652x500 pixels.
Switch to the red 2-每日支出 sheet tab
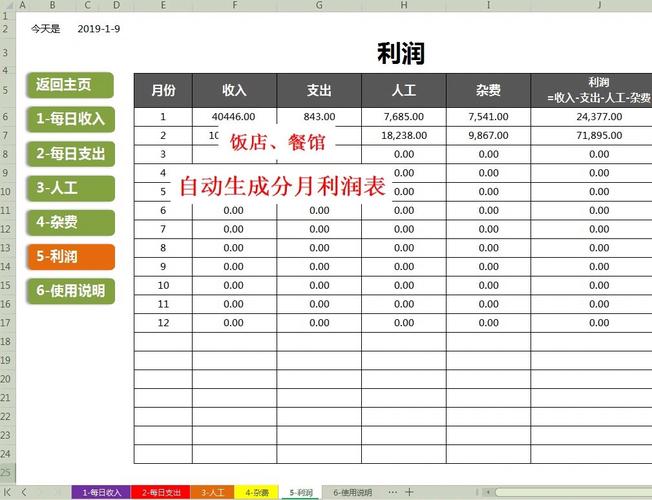160,492
